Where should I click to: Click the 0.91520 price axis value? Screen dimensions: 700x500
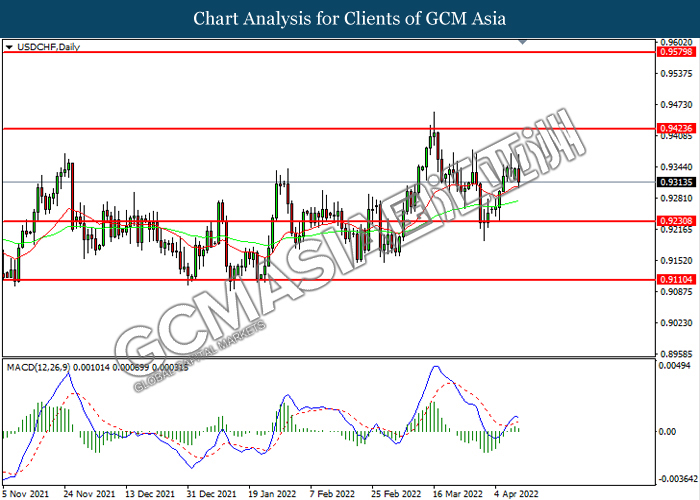(676, 260)
